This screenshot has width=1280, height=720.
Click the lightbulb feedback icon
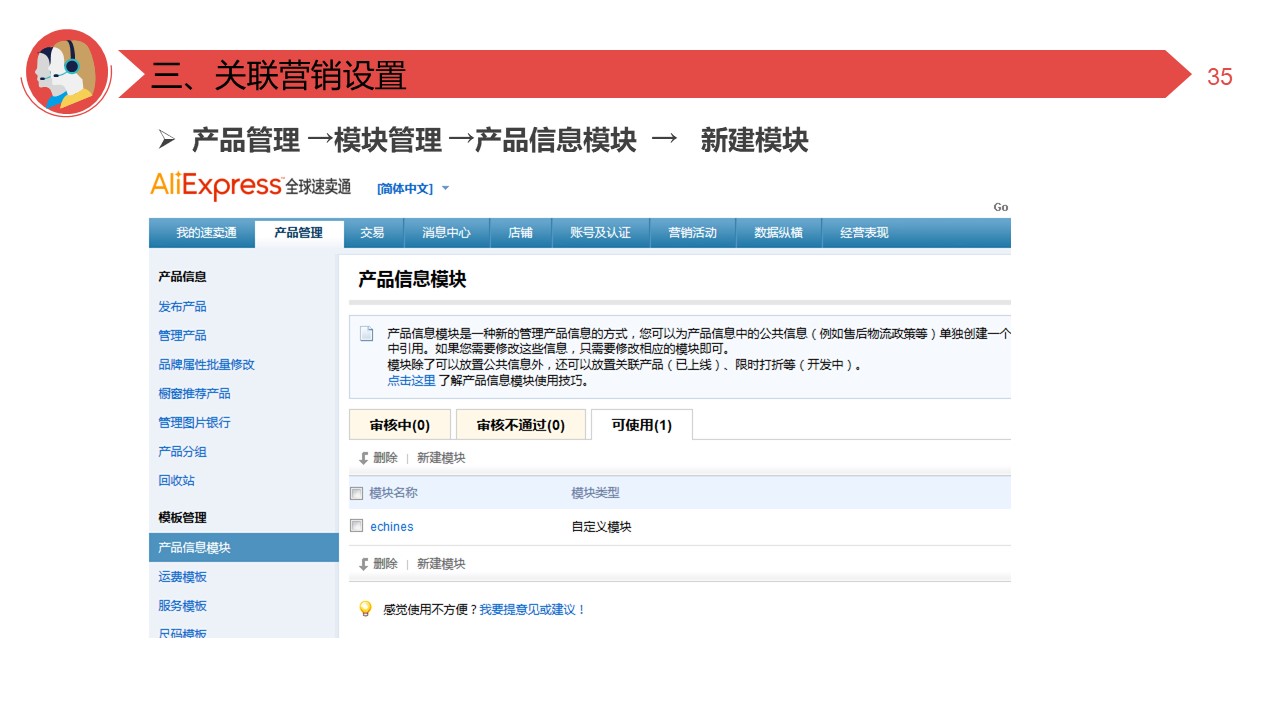[x=366, y=609]
